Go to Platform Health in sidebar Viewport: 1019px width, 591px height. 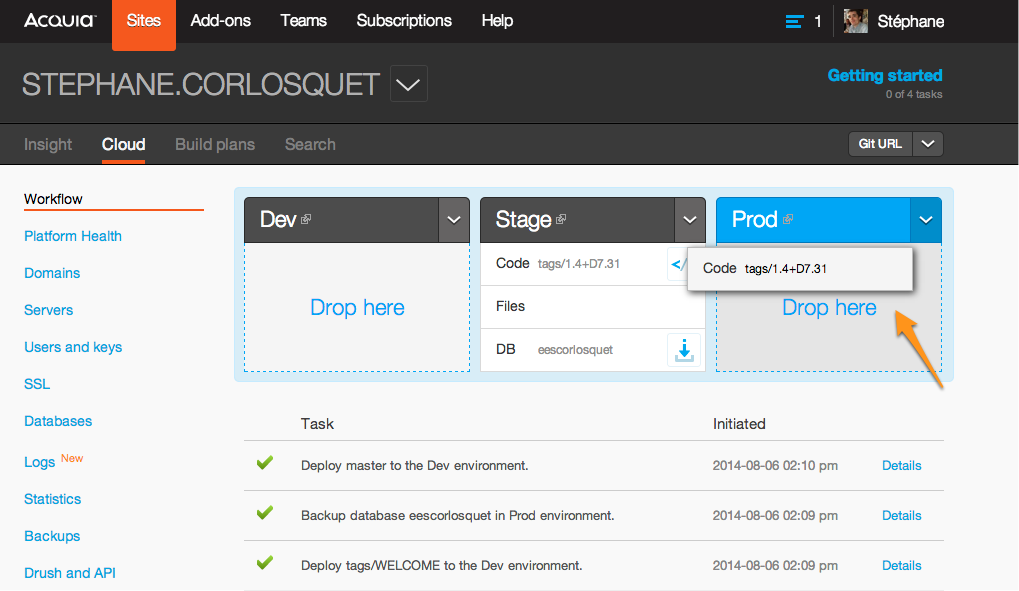pyautogui.click(x=73, y=236)
